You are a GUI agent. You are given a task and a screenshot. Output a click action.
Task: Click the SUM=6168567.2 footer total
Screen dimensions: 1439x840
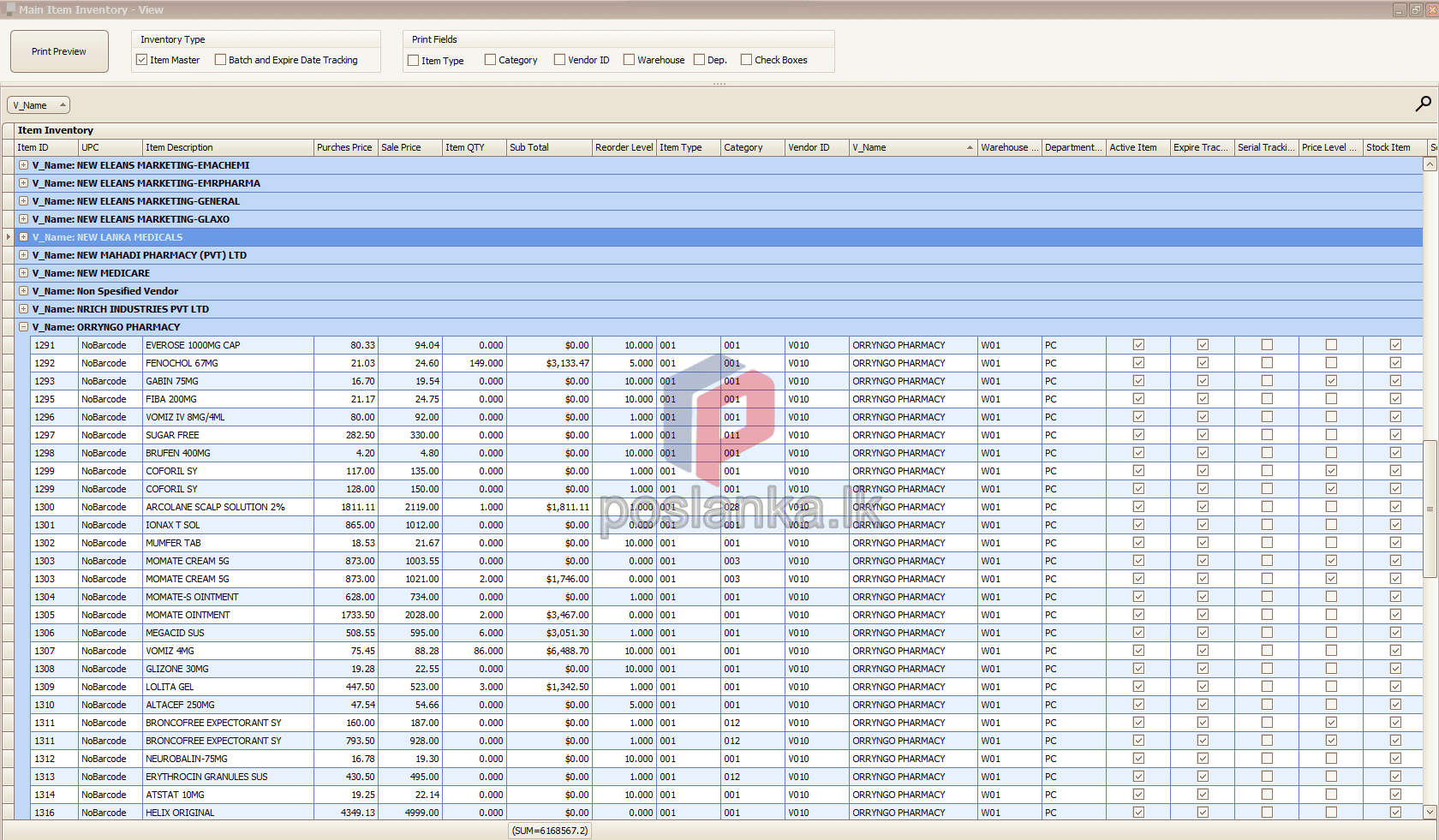point(550,831)
